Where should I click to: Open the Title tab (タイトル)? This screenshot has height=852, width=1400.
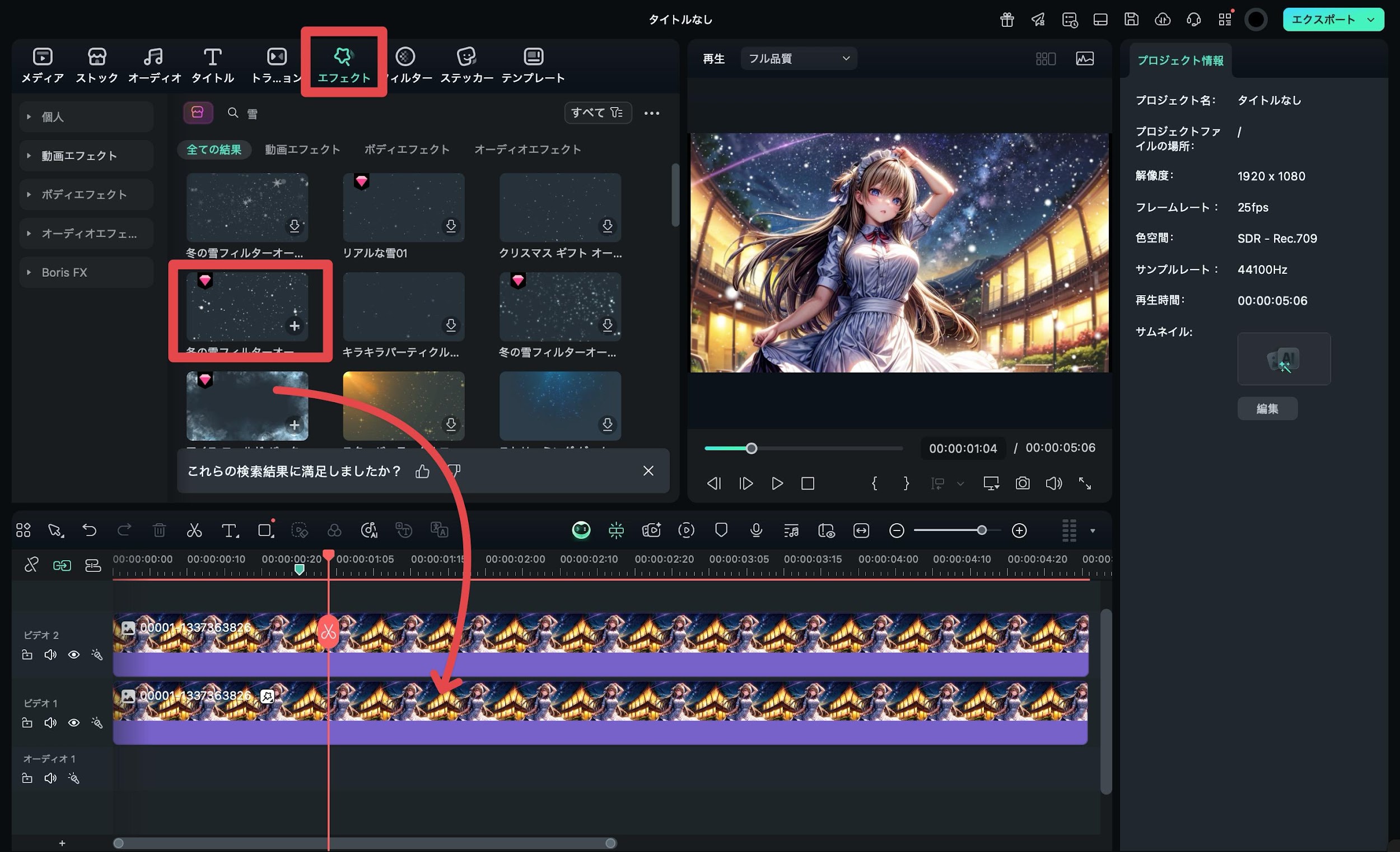coord(212,66)
